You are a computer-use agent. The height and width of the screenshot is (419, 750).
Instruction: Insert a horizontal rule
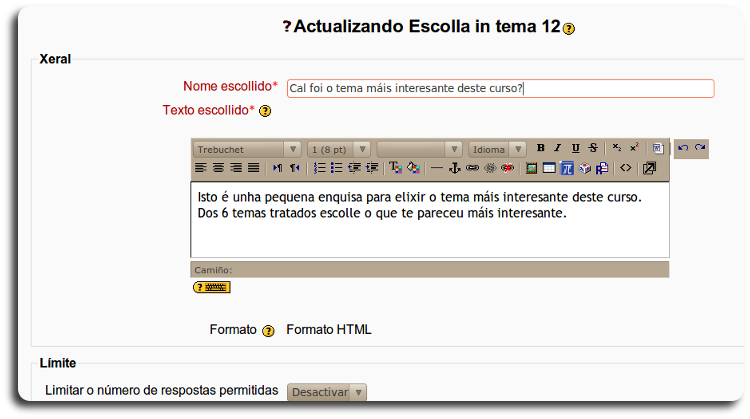click(x=437, y=168)
